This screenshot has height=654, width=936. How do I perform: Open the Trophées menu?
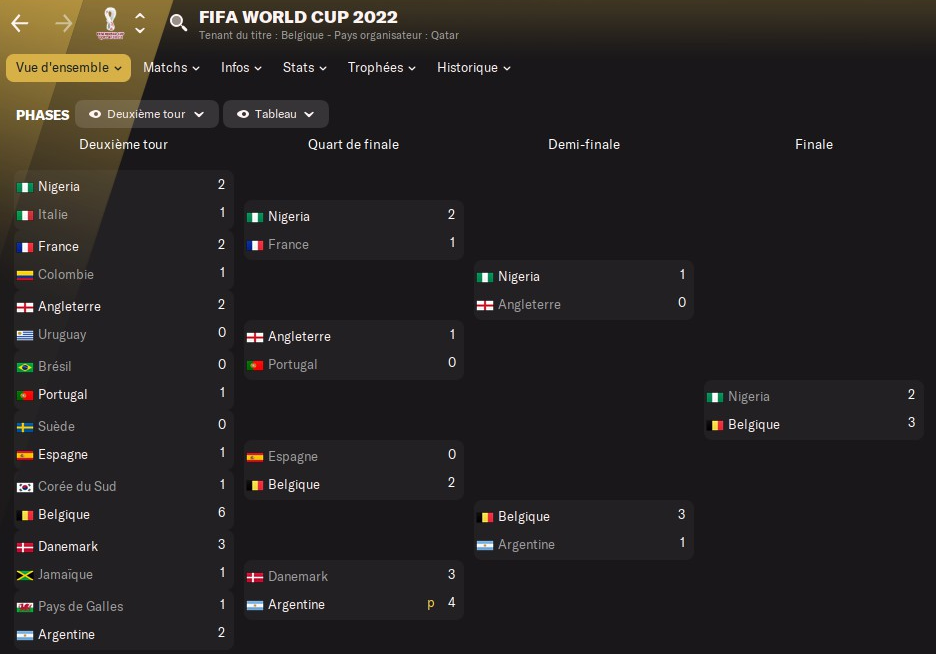pos(382,68)
